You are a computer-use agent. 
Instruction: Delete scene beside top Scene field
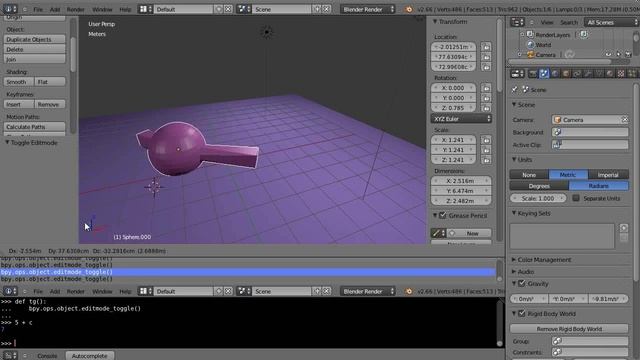327,9
